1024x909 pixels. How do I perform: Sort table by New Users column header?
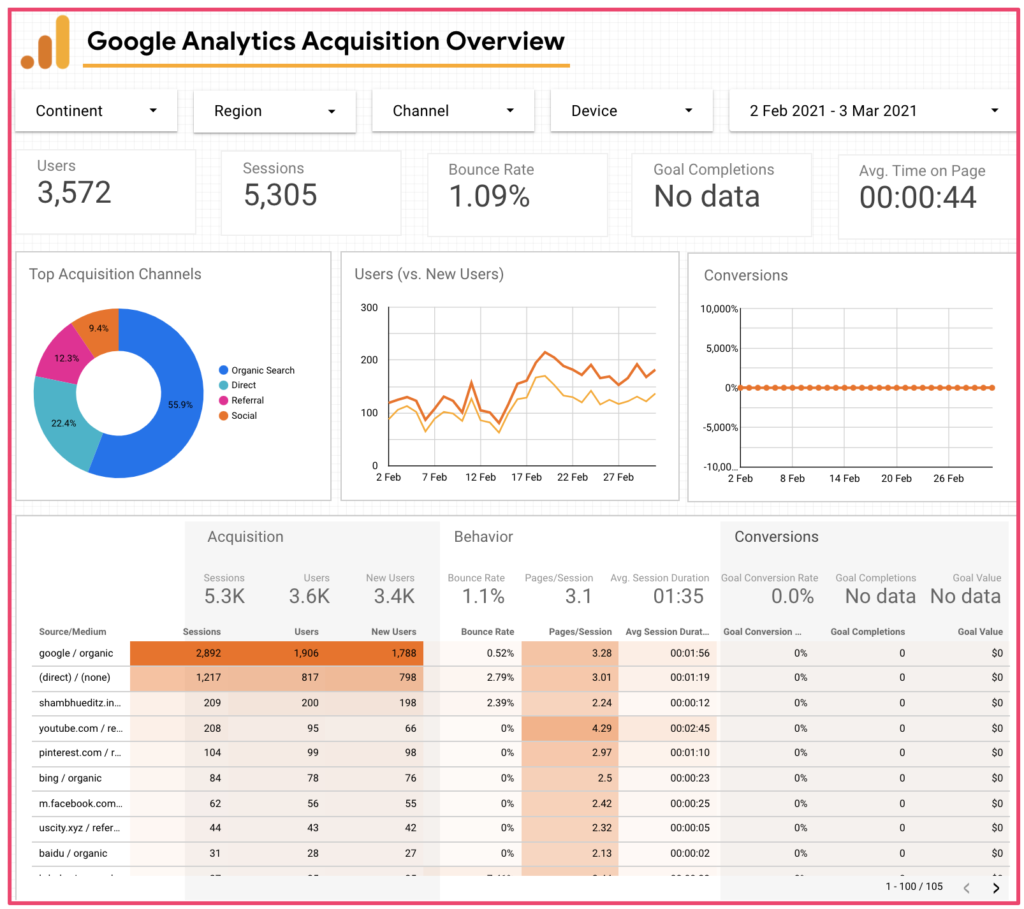[x=394, y=631]
